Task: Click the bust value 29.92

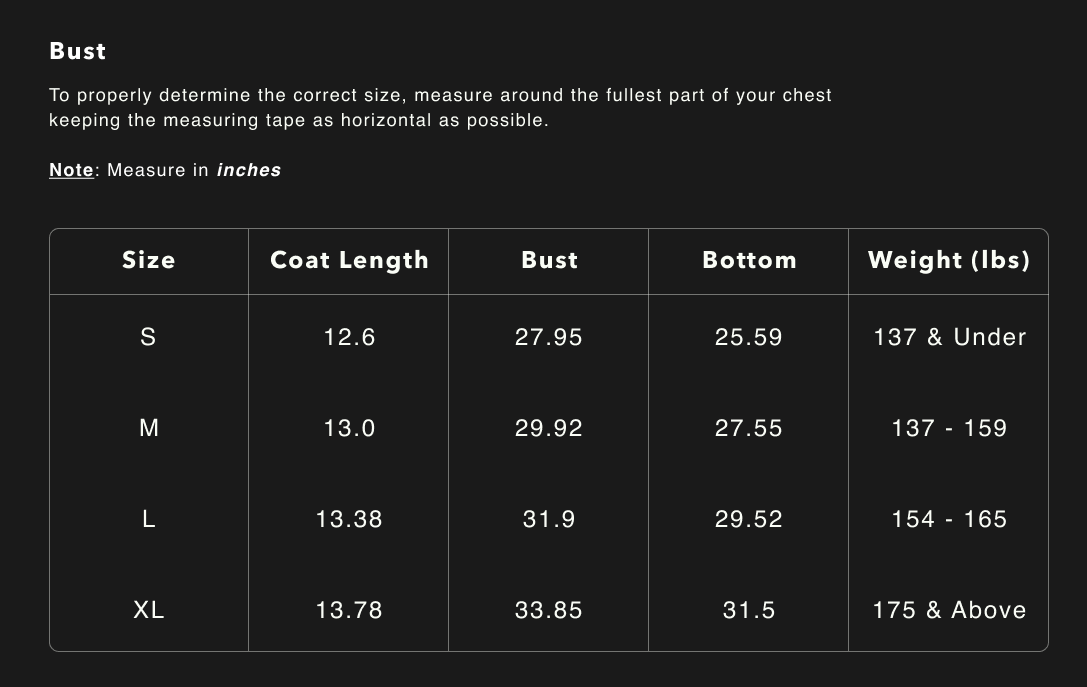Action: 549,428
